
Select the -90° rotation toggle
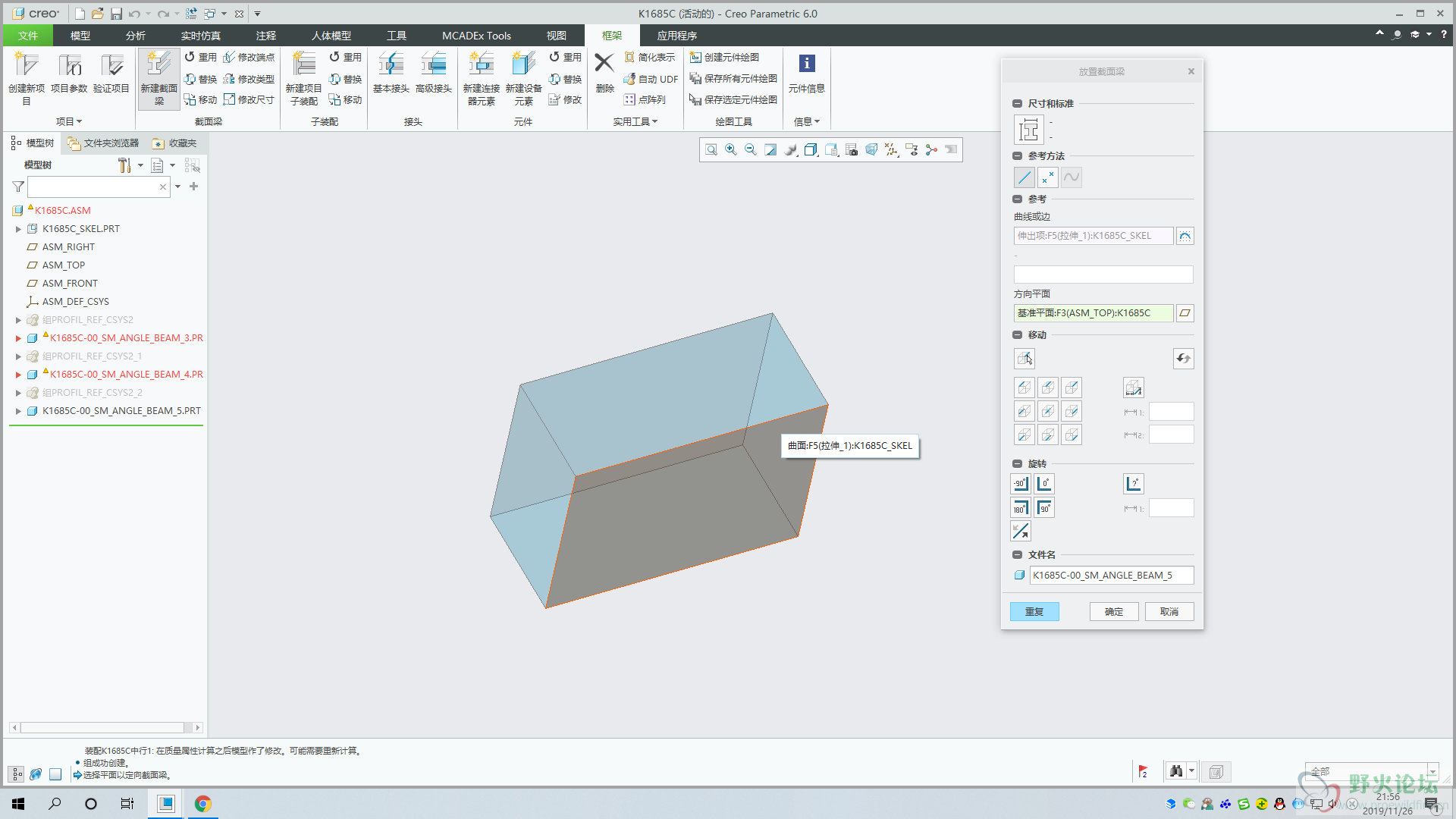click(1021, 484)
